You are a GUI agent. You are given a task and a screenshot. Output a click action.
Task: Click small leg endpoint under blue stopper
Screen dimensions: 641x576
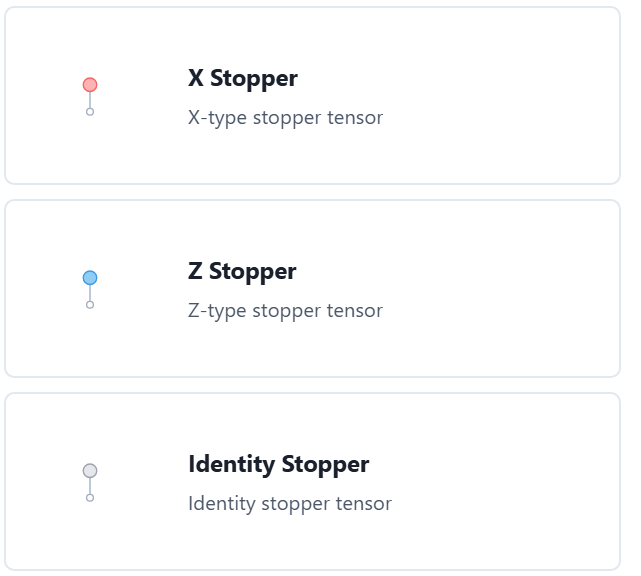click(90, 305)
